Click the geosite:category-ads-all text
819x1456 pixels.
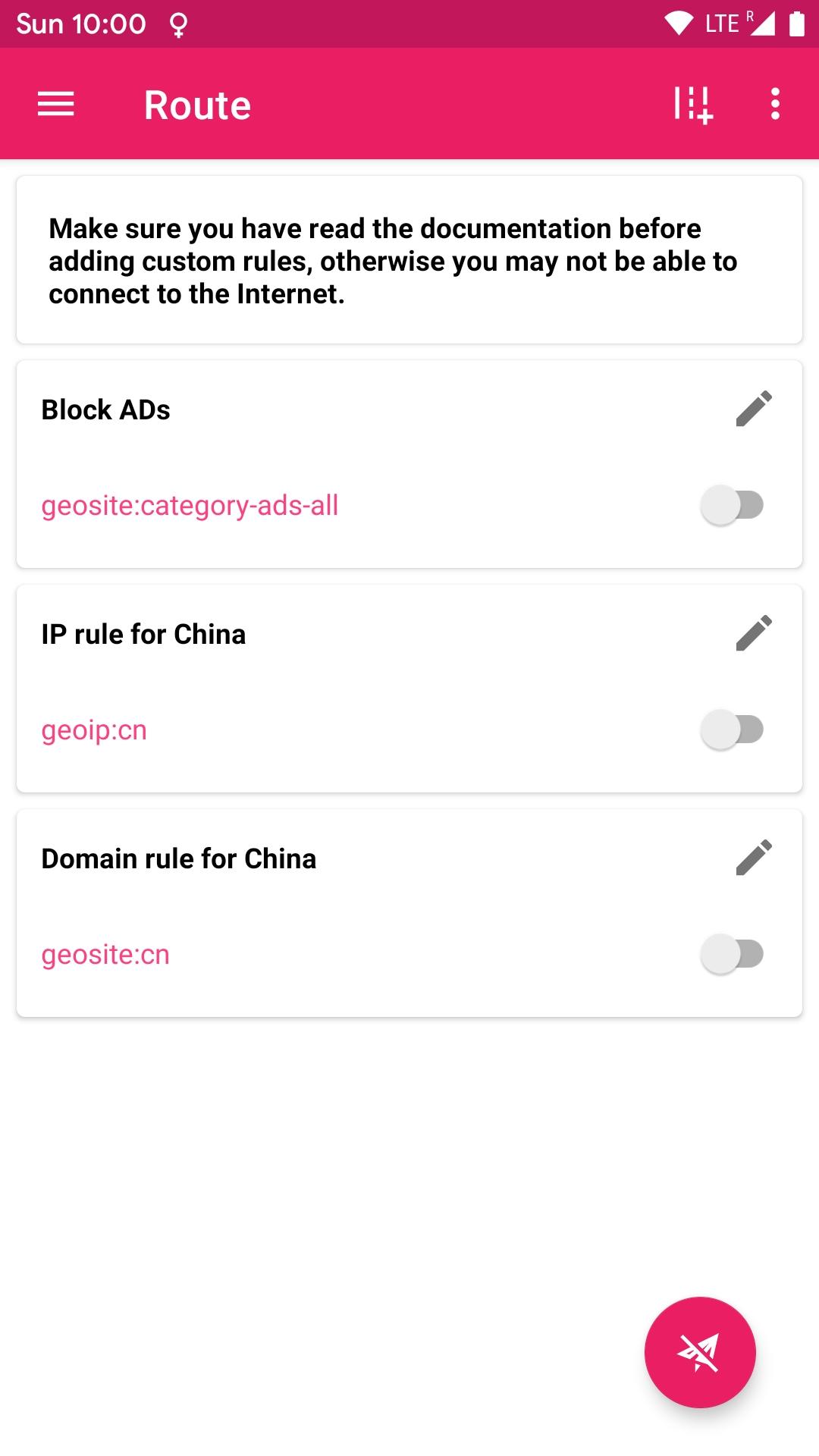point(190,506)
